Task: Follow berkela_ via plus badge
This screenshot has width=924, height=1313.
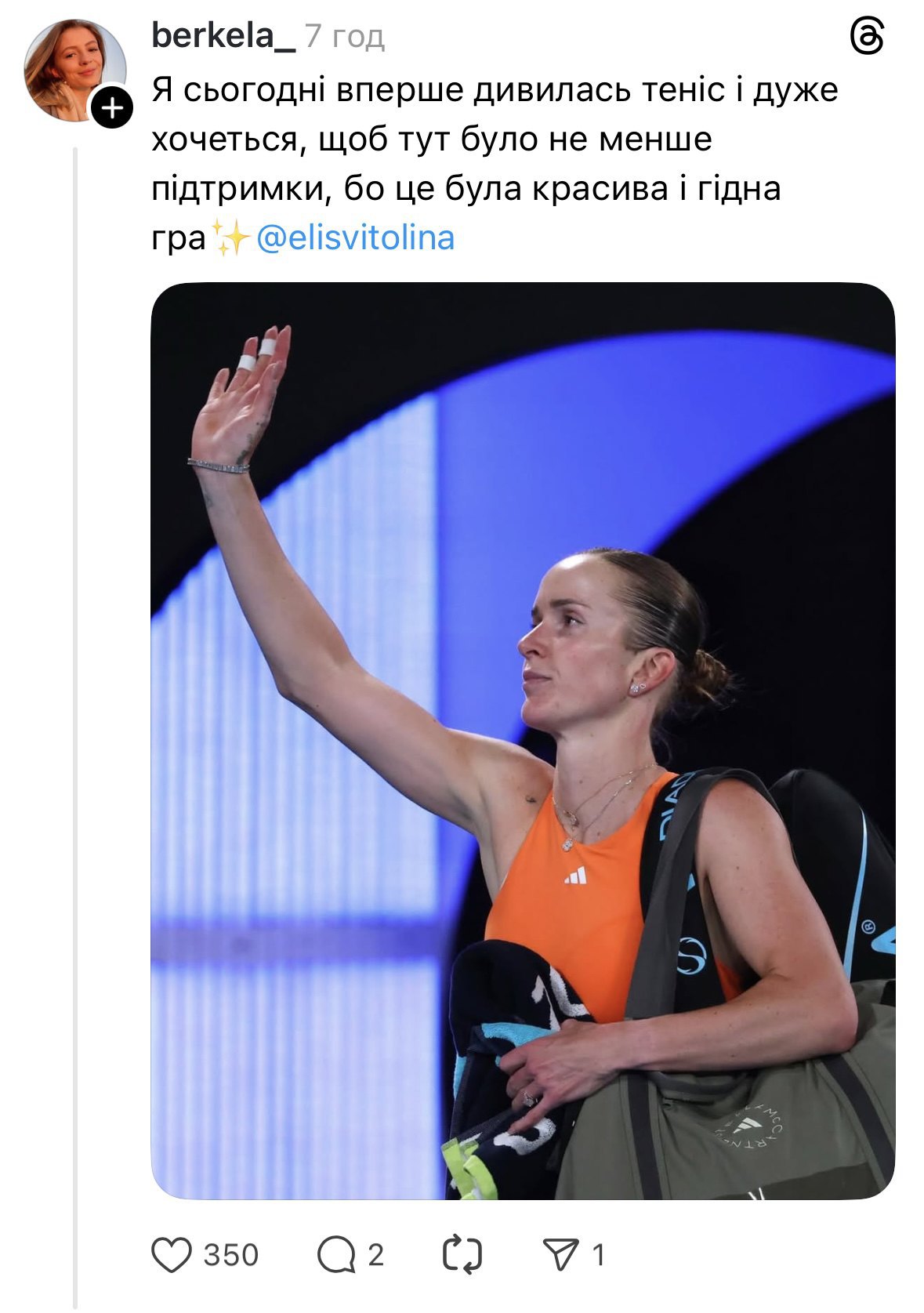Action: pos(113,107)
